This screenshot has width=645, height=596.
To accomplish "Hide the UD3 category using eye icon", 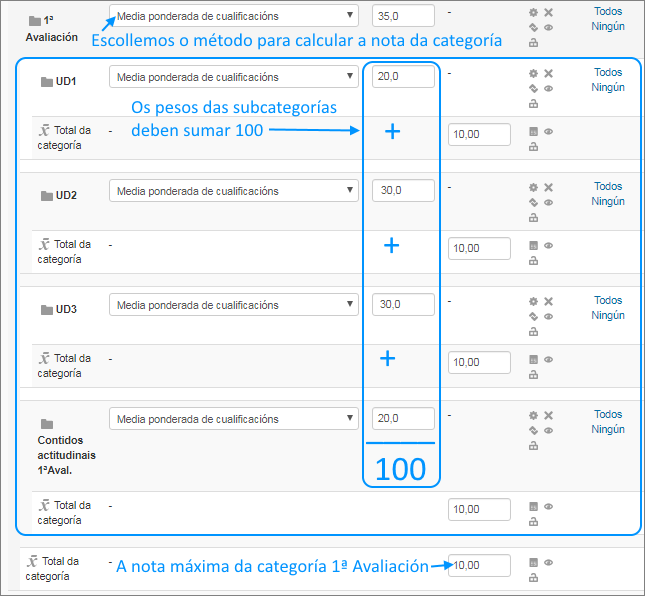I will point(548,316).
